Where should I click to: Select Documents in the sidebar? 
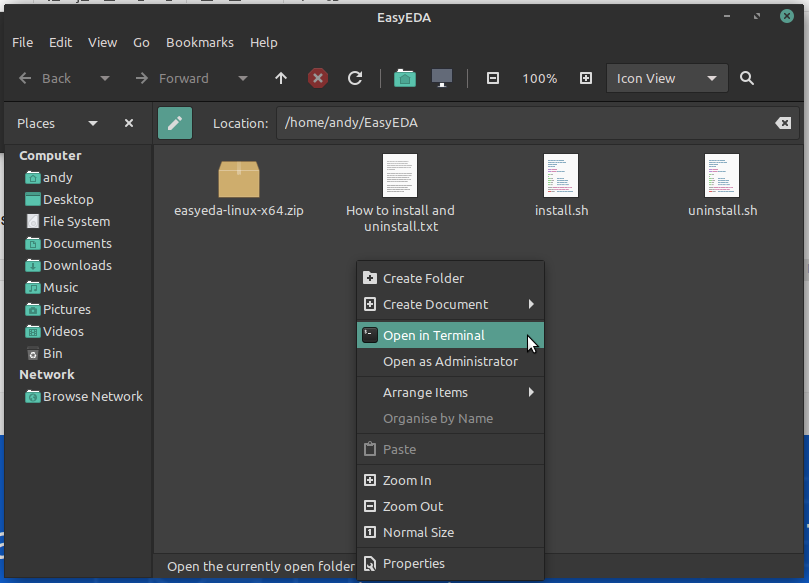[68, 244]
